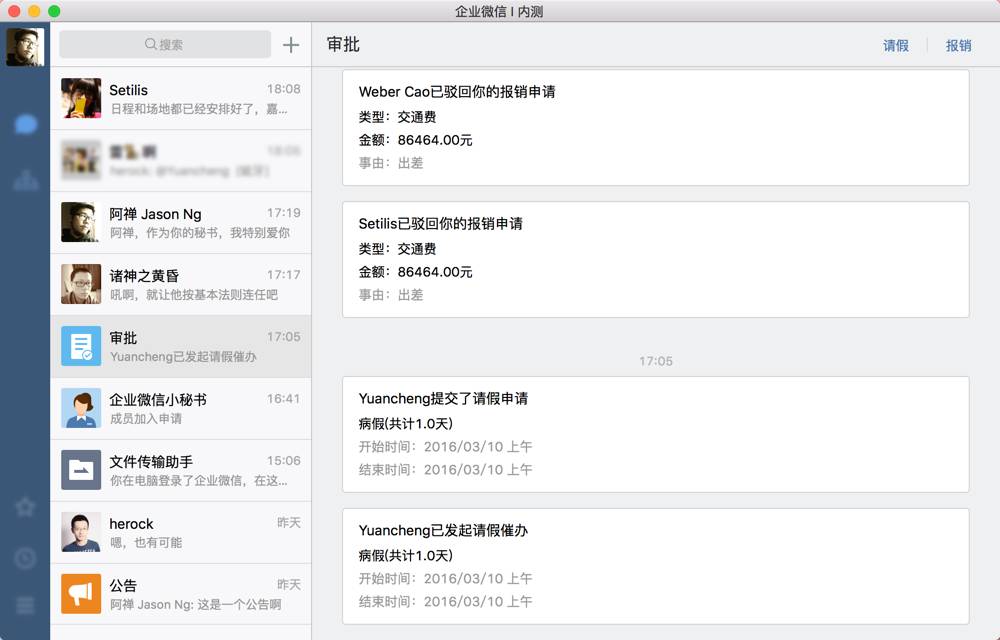
Task: Click the 审批 approval document icon
Action: point(81,346)
